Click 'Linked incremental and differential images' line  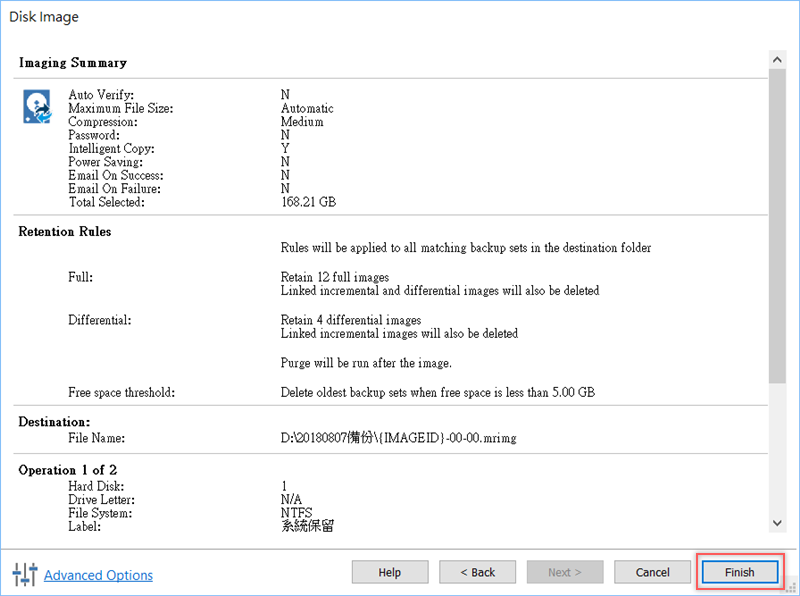click(440, 290)
